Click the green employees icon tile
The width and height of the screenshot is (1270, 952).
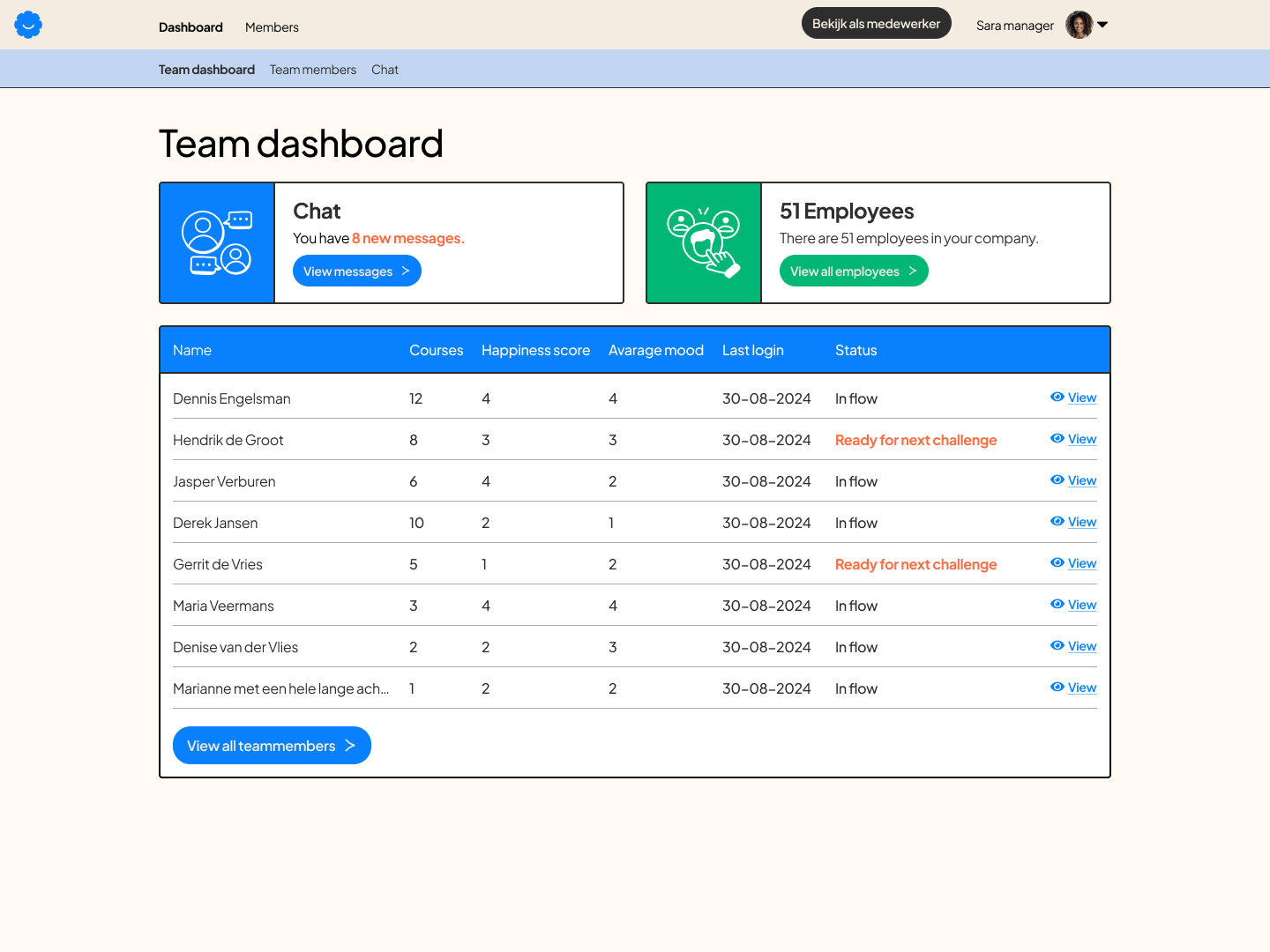[704, 243]
